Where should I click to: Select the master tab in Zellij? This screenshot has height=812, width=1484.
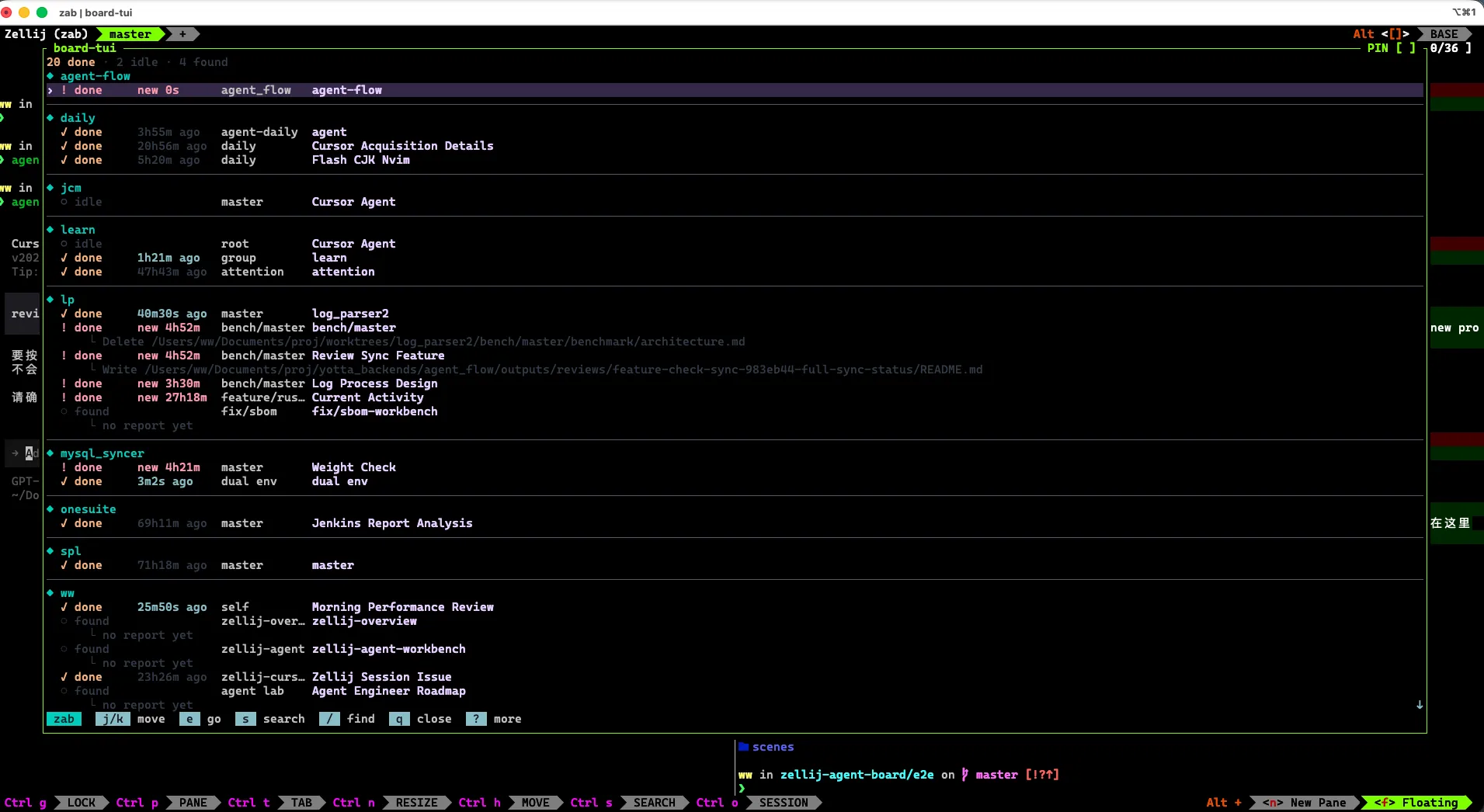[130, 34]
